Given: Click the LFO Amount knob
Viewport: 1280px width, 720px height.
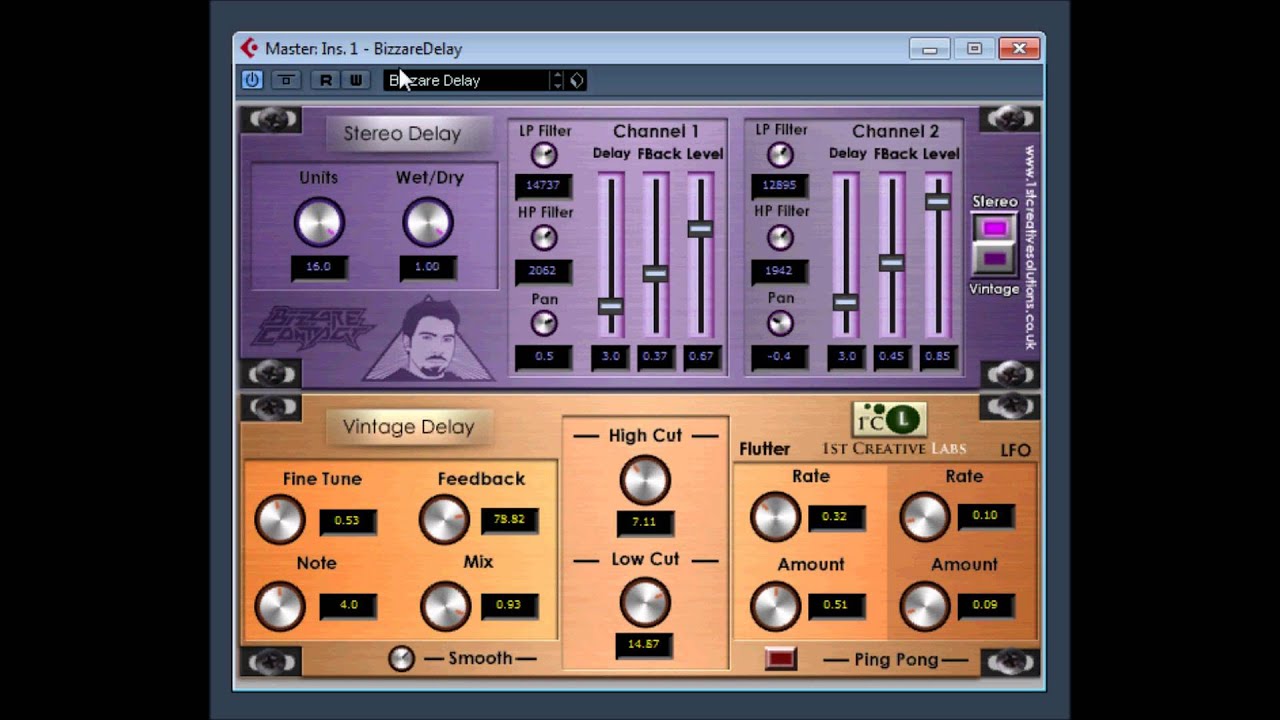Looking at the screenshot, I should 924,606.
